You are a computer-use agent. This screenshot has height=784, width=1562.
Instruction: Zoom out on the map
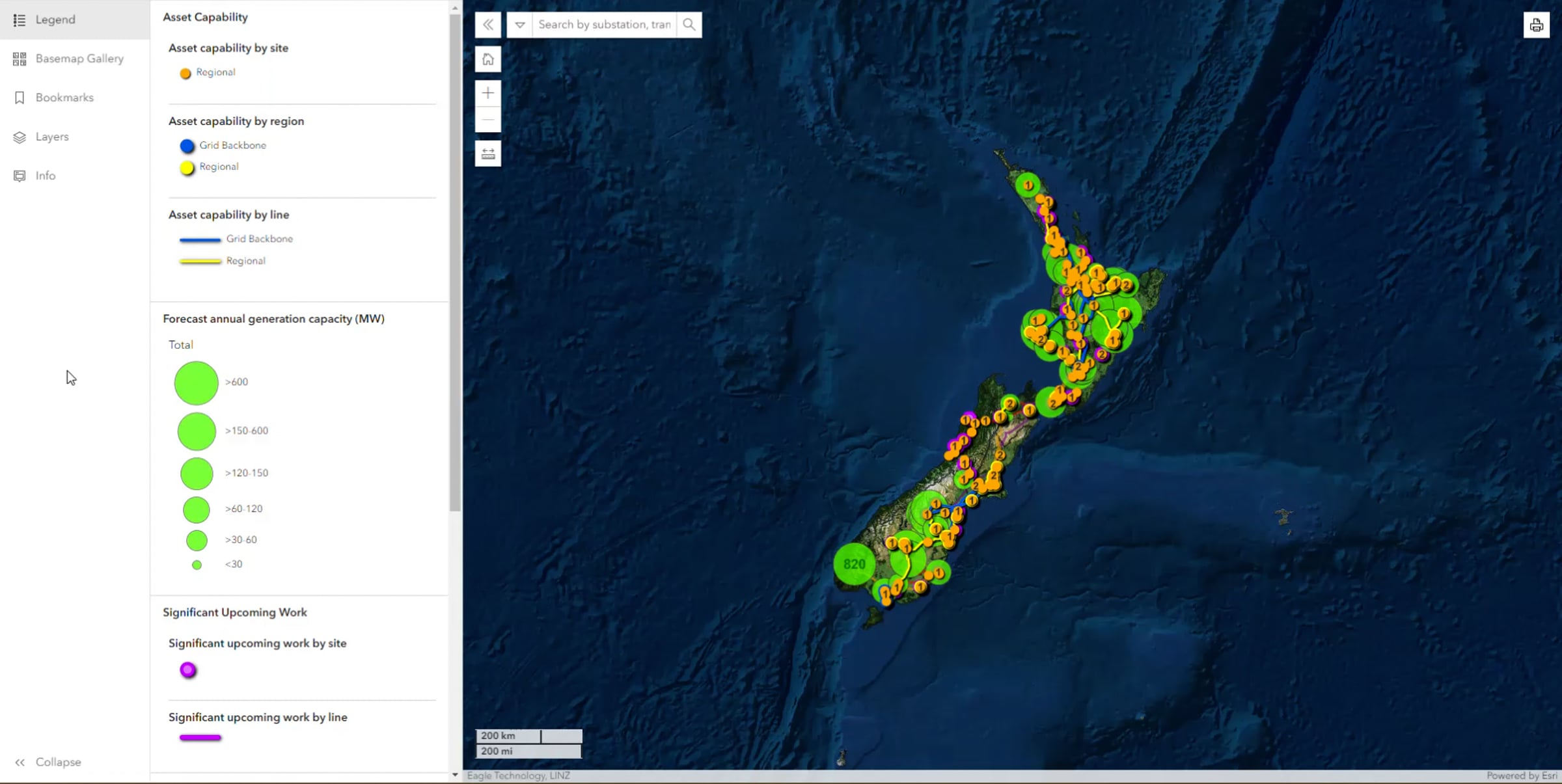pos(488,120)
